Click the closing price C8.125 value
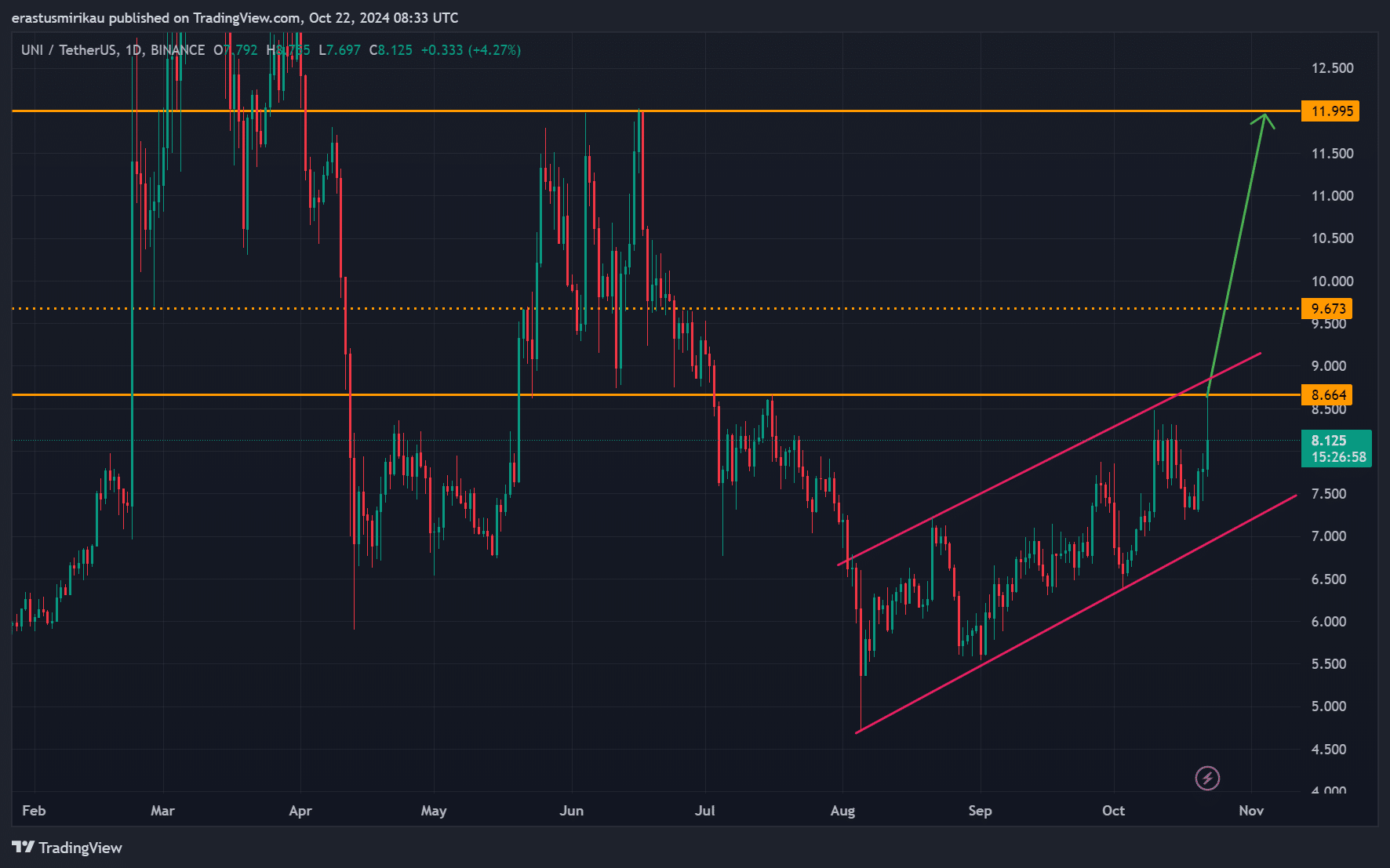Viewport: 1390px width, 868px height. tap(391, 50)
